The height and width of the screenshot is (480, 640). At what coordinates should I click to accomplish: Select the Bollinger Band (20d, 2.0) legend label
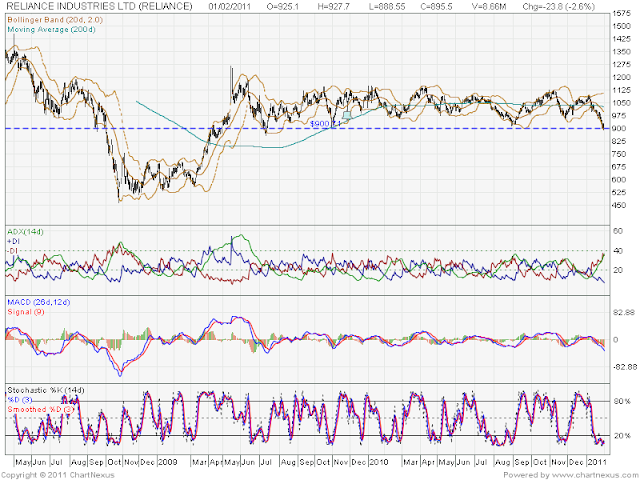pos(55,20)
